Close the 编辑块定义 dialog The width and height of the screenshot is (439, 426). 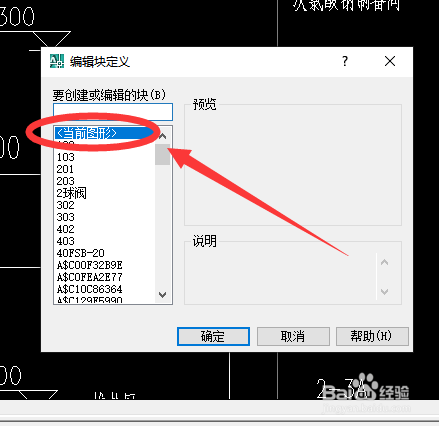tap(390, 61)
